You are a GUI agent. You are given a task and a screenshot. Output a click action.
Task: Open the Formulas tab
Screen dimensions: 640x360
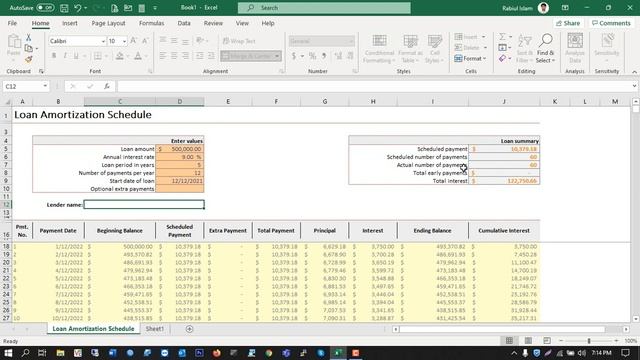point(151,23)
